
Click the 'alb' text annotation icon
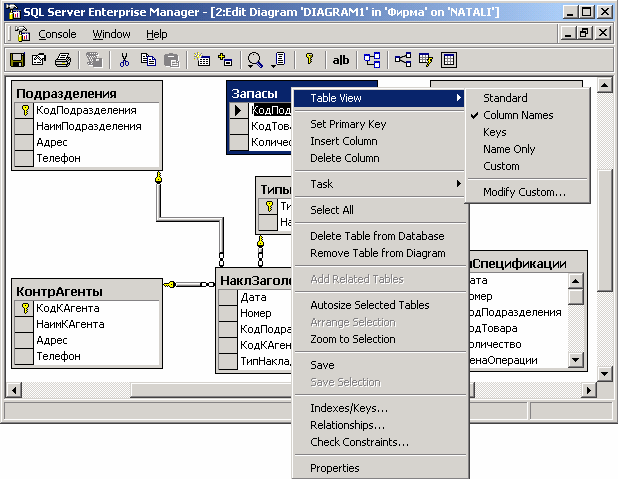[x=341, y=60]
